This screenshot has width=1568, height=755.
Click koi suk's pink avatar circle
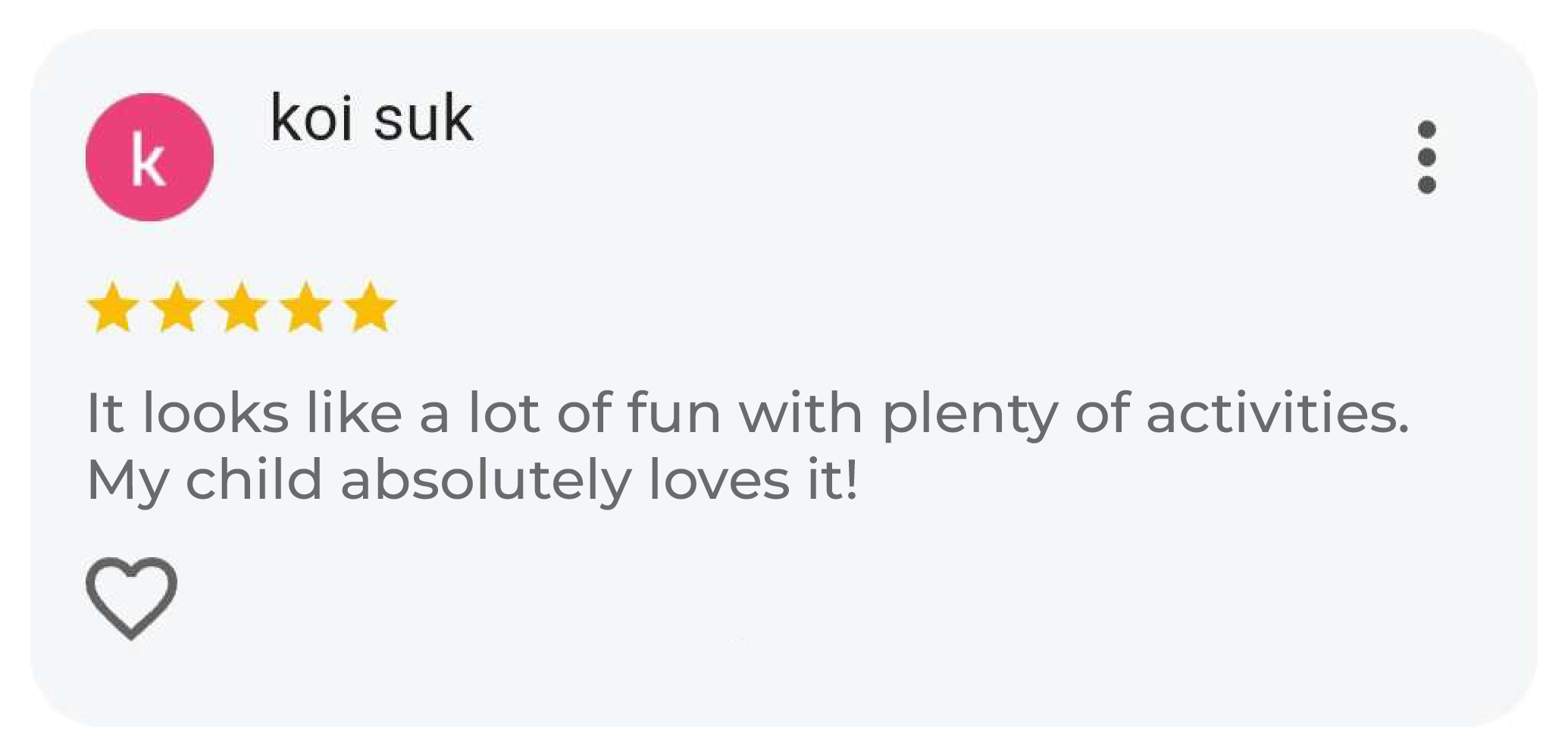(x=149, y=157)
